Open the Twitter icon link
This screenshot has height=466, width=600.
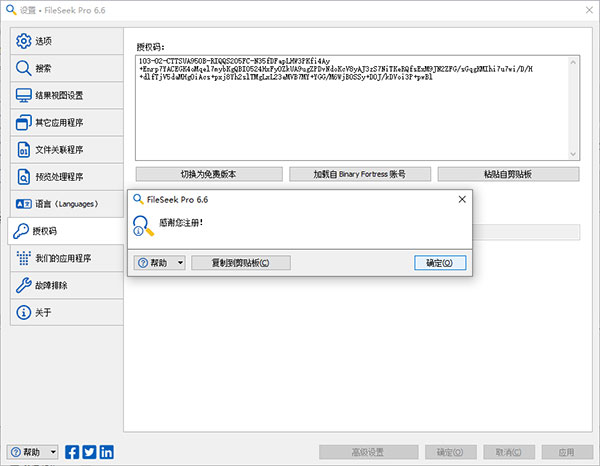(89, 452)
